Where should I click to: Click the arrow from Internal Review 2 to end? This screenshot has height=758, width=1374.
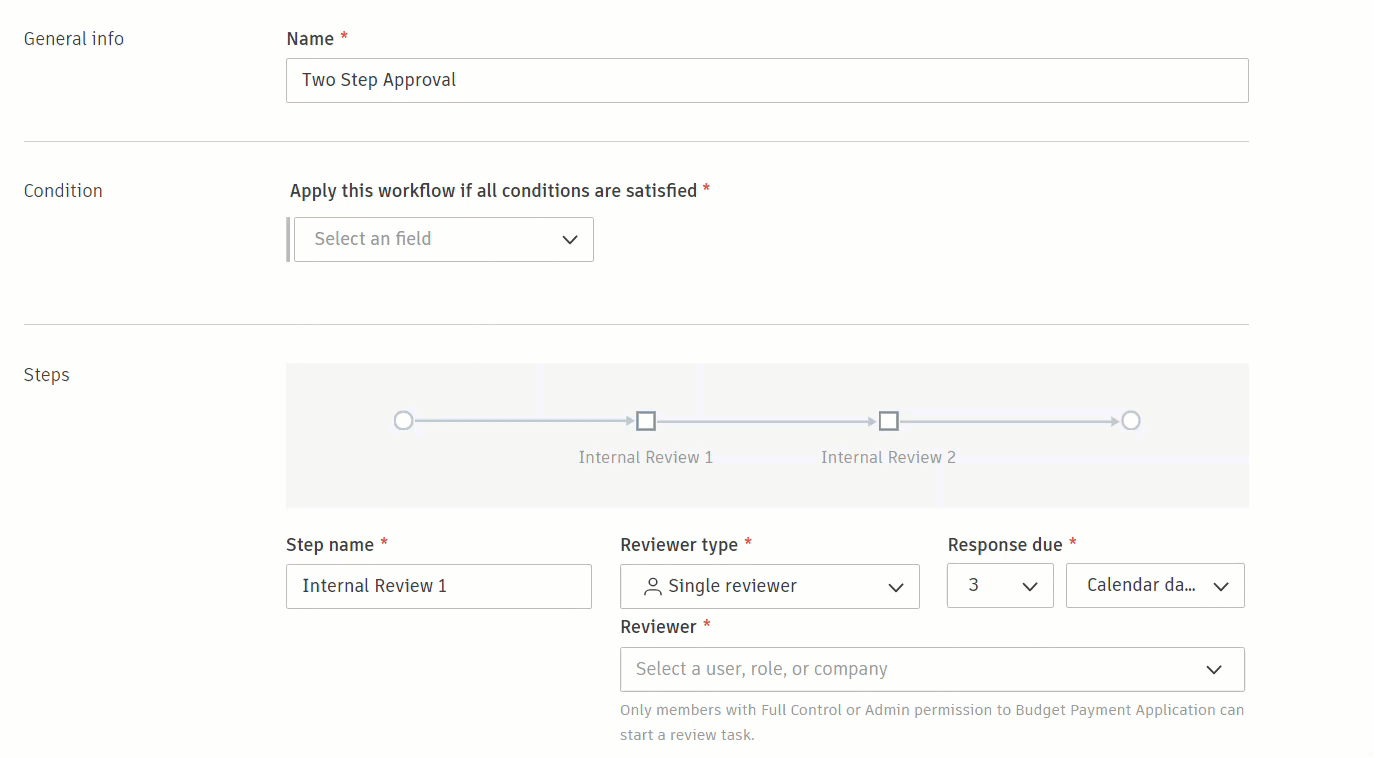pyautogui.click(x=1009, y=421)
